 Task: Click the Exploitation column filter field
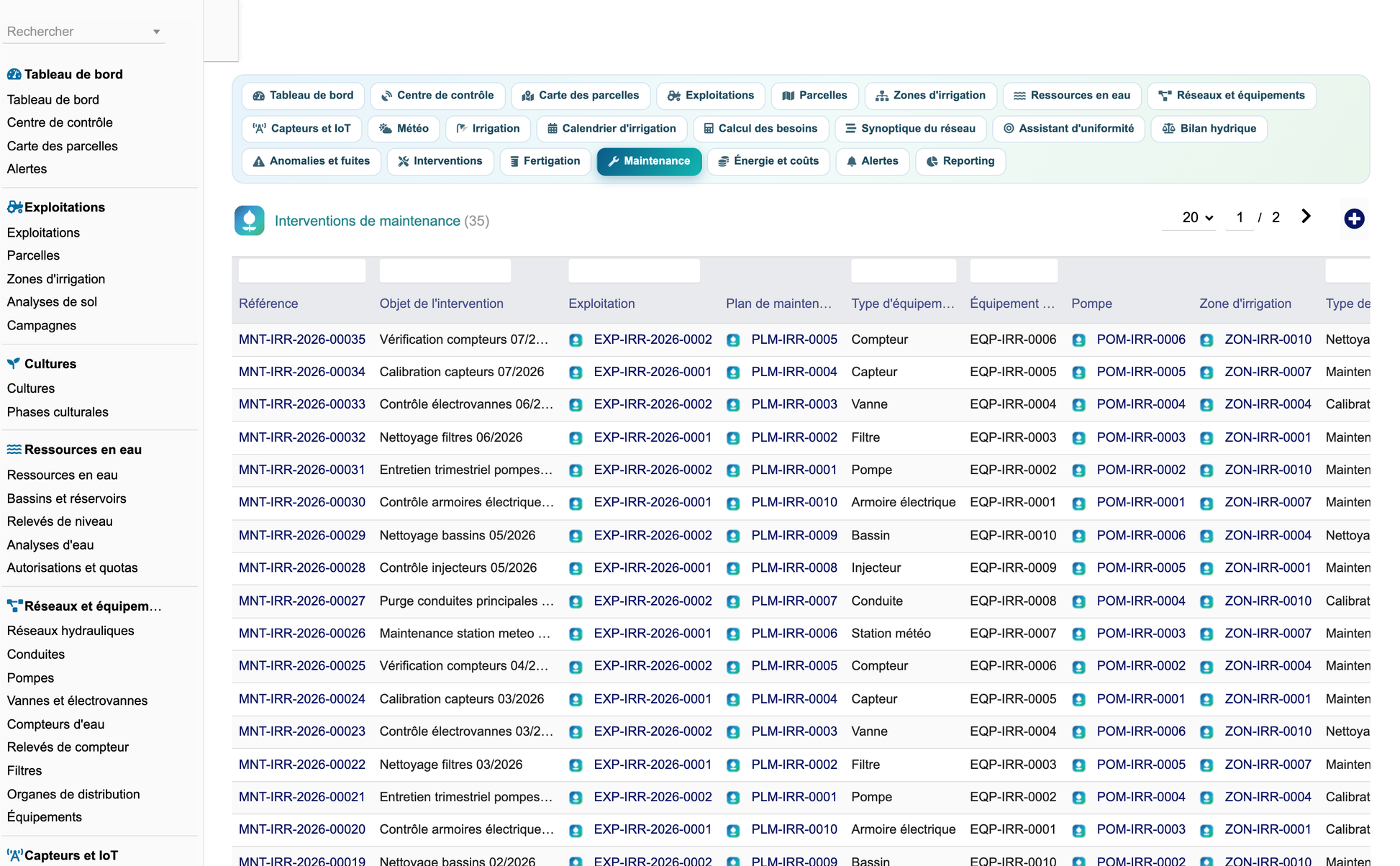point(634,270)
